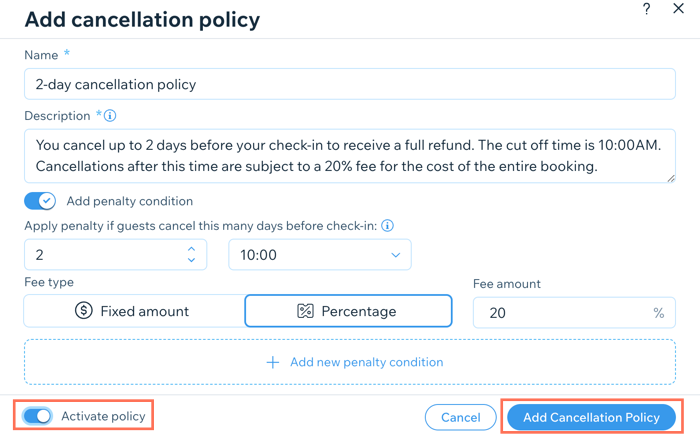Click the Cancel button
Image resolution: width=700 pixels, height=436 pixels.
(461, 417)
